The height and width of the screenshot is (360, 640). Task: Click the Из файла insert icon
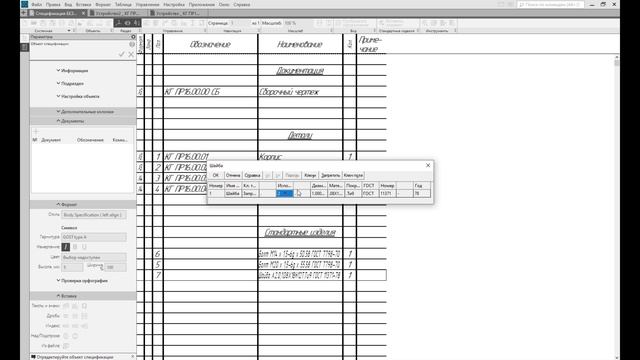(66, 346)
